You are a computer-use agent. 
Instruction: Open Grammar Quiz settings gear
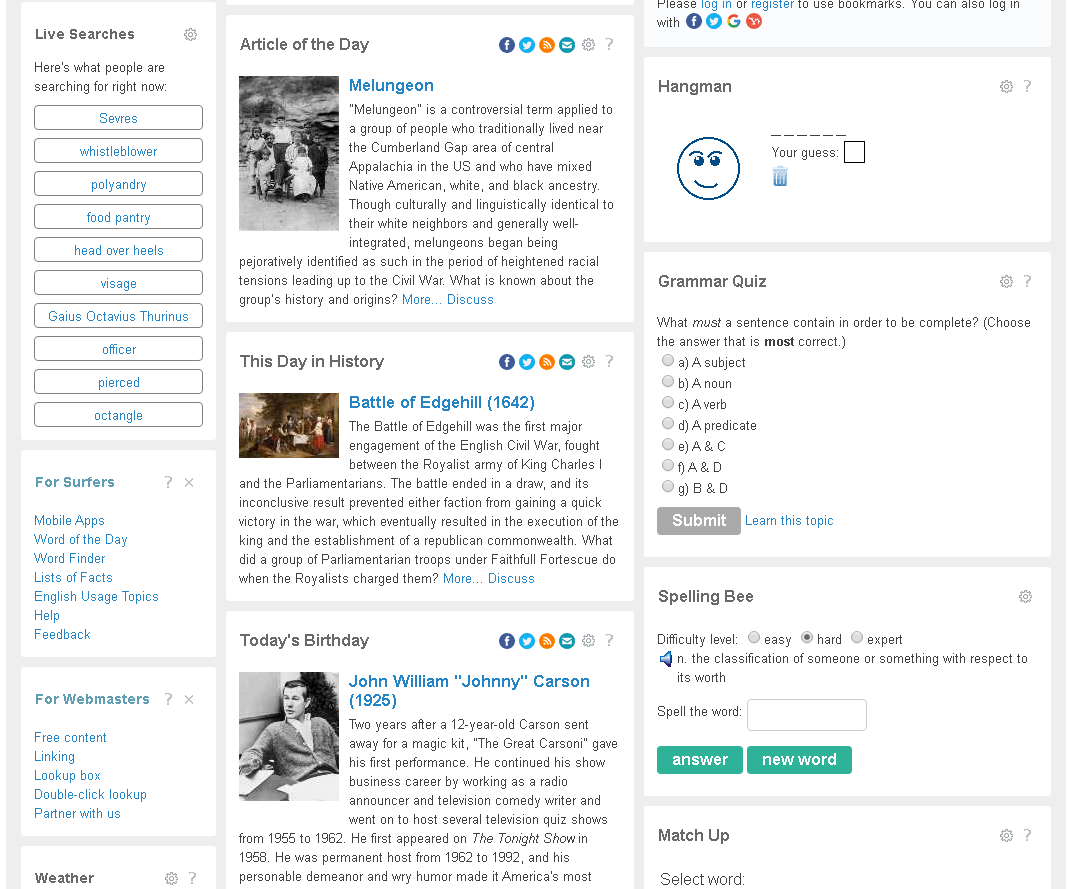point(1006,282)
